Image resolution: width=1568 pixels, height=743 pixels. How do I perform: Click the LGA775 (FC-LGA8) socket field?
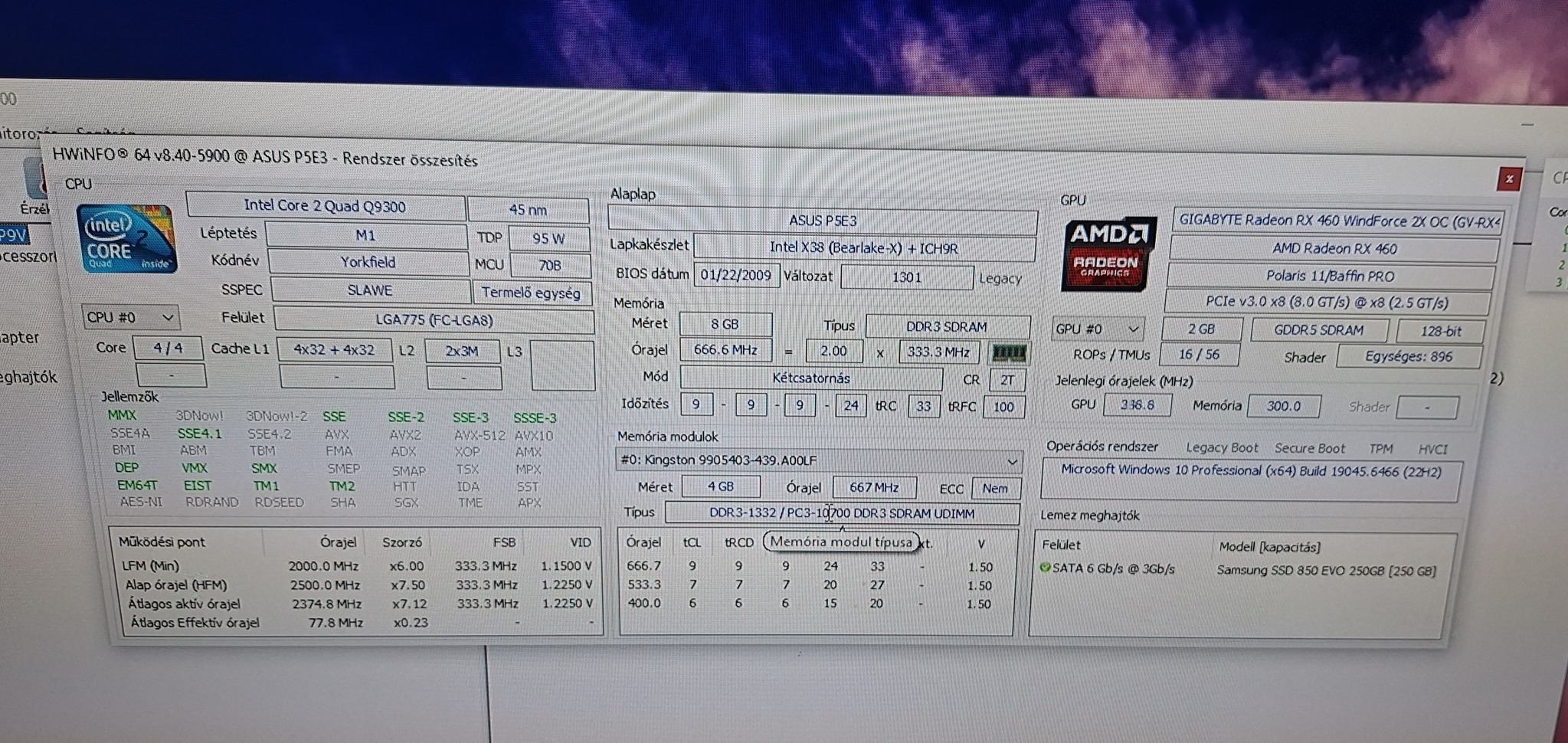(434, 320)
